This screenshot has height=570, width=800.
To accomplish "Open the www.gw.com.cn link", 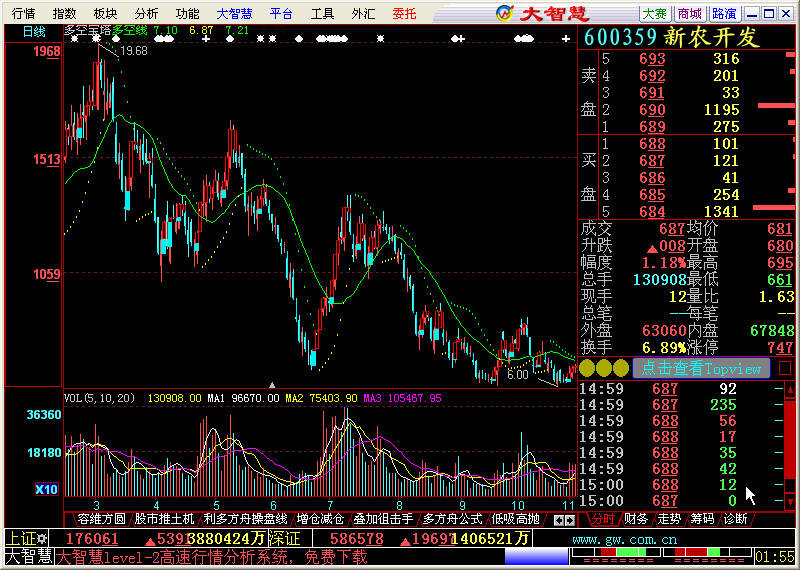I will point(624,539).
